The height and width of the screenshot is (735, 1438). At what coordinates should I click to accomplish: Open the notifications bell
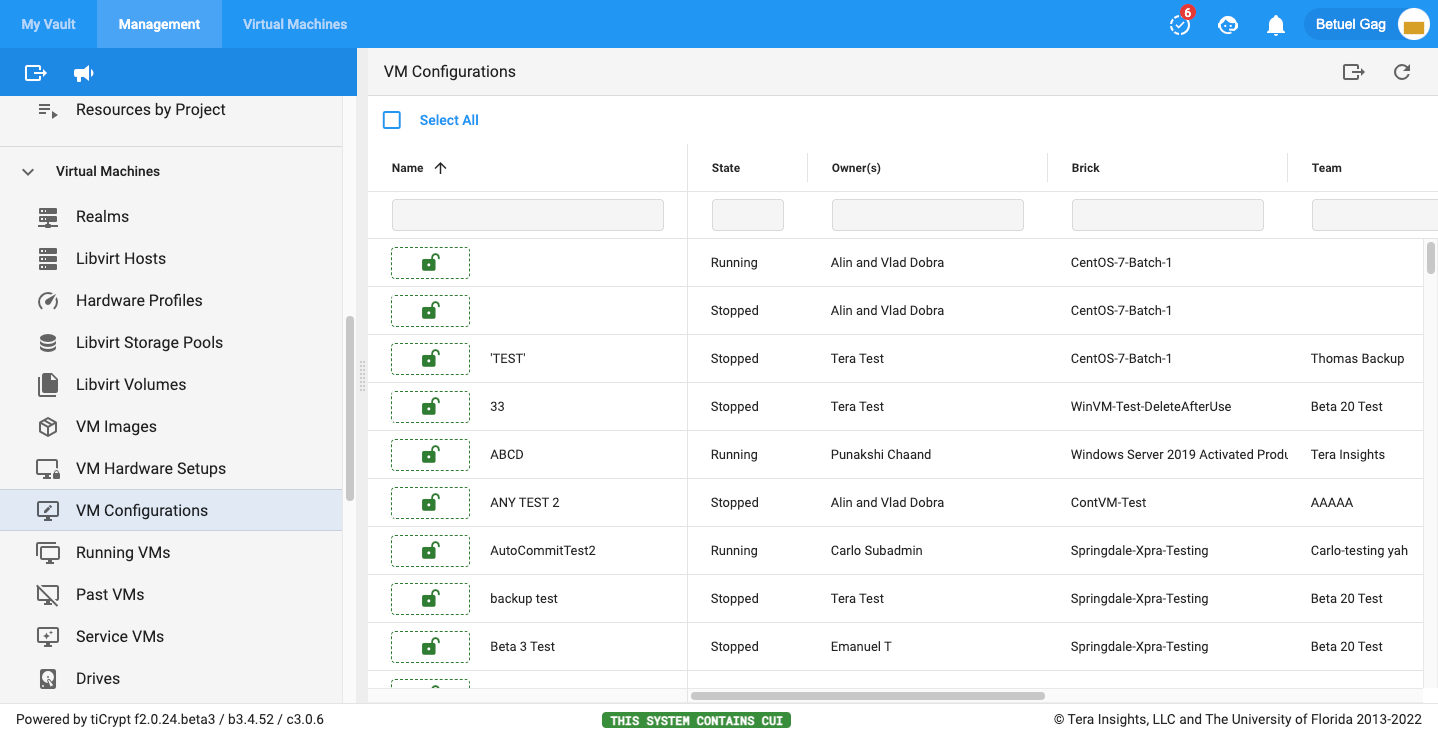[1275, 25]
